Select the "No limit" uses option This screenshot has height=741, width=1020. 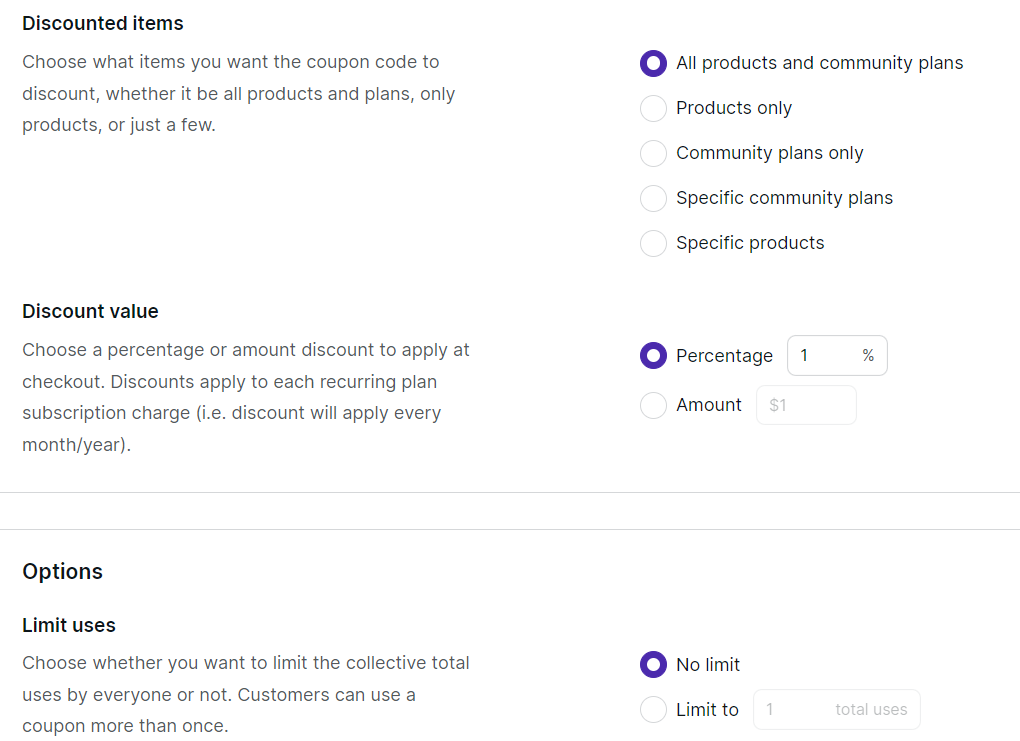(653, 665)
